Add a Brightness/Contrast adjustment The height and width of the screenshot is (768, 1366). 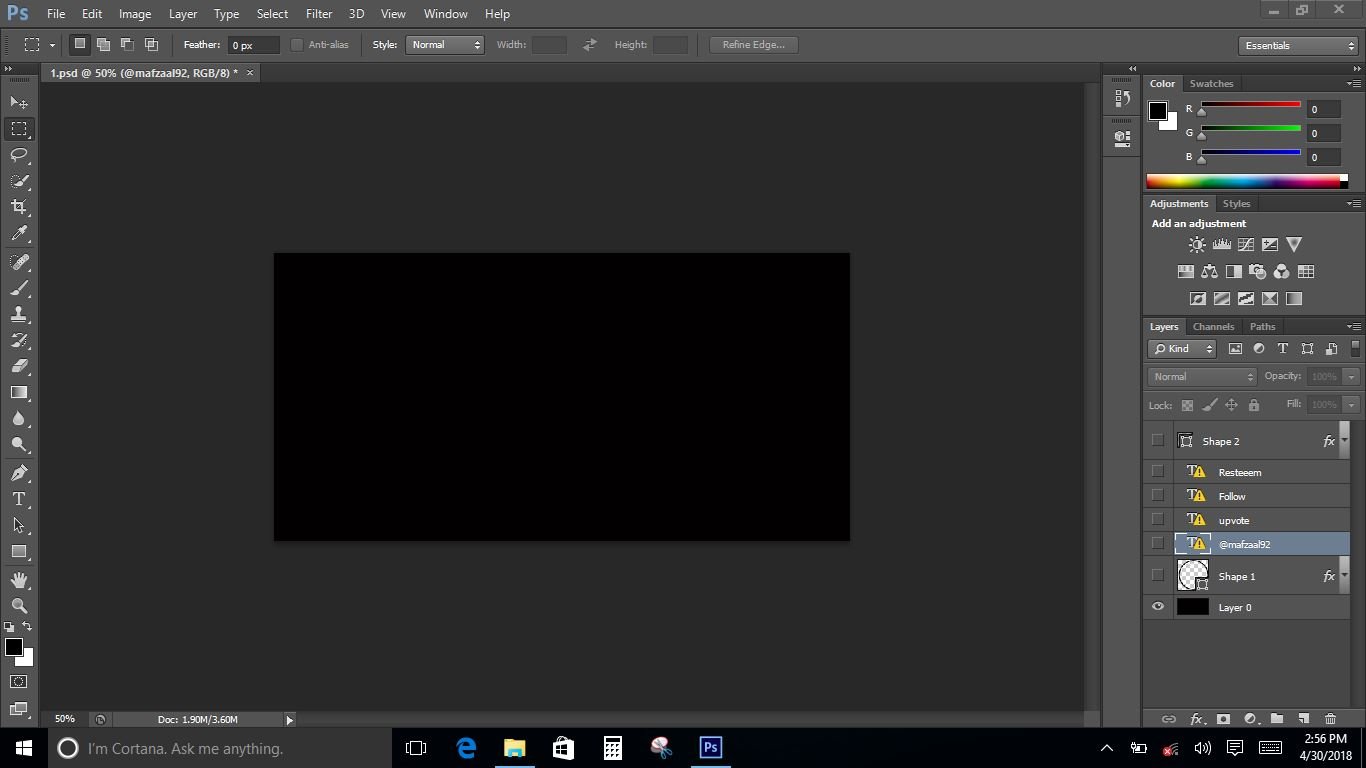1197,244
